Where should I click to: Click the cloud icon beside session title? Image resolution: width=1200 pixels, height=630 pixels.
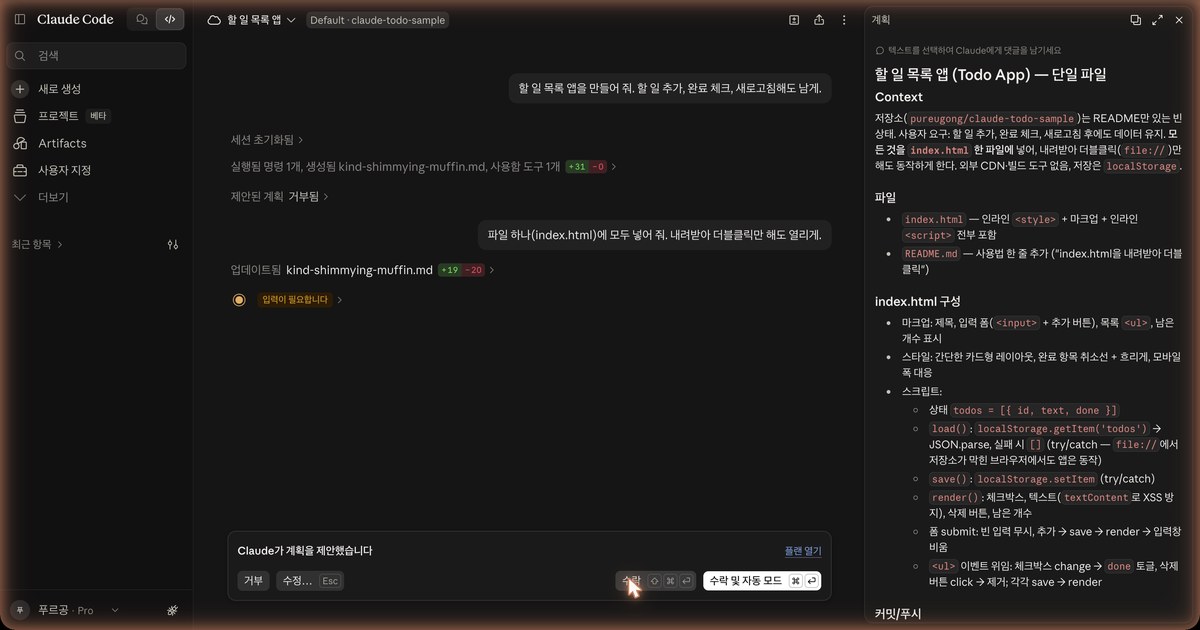tap(214, 20)
